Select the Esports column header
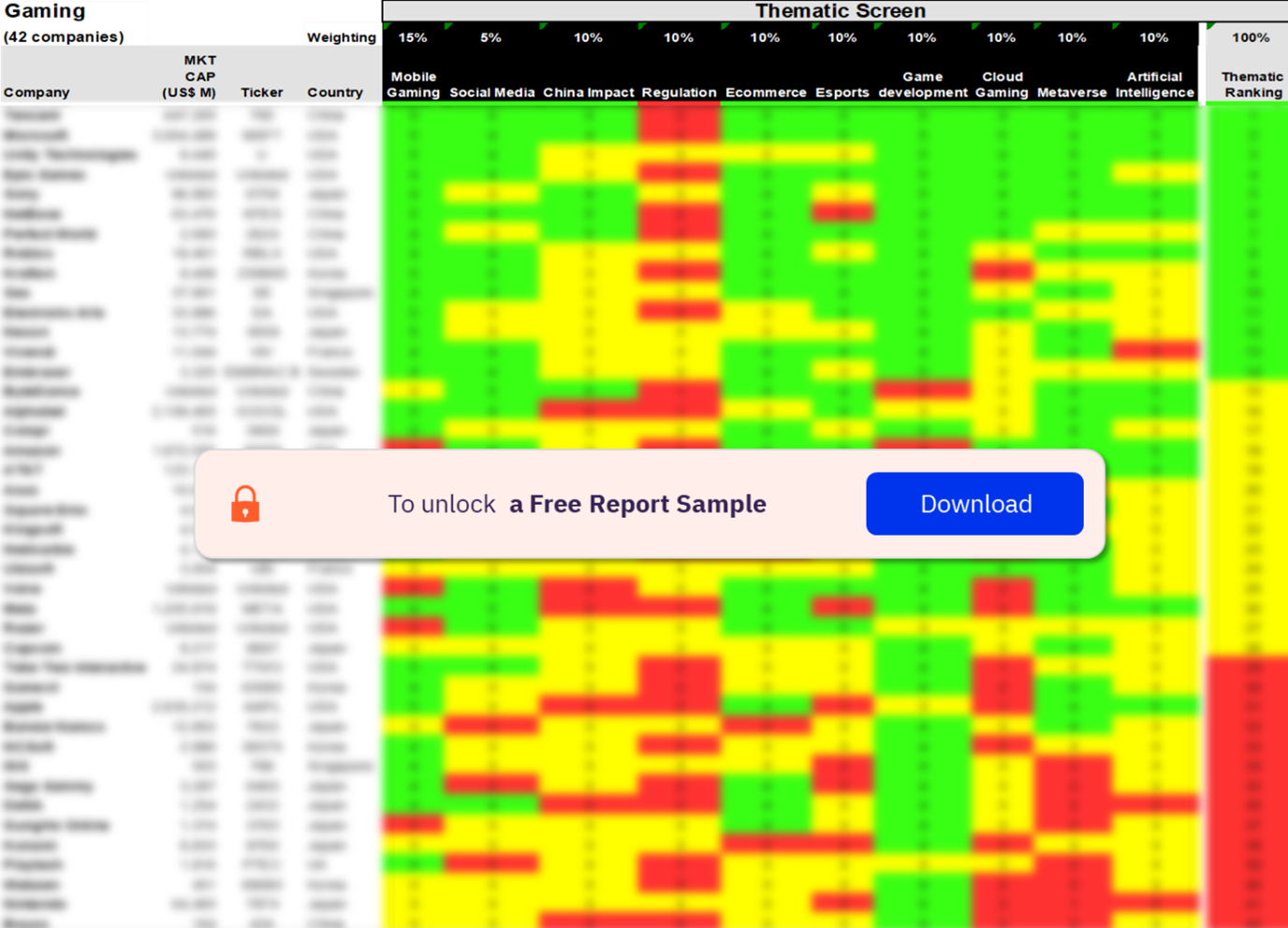The image size is (1288, 928). tap(842, 93)
